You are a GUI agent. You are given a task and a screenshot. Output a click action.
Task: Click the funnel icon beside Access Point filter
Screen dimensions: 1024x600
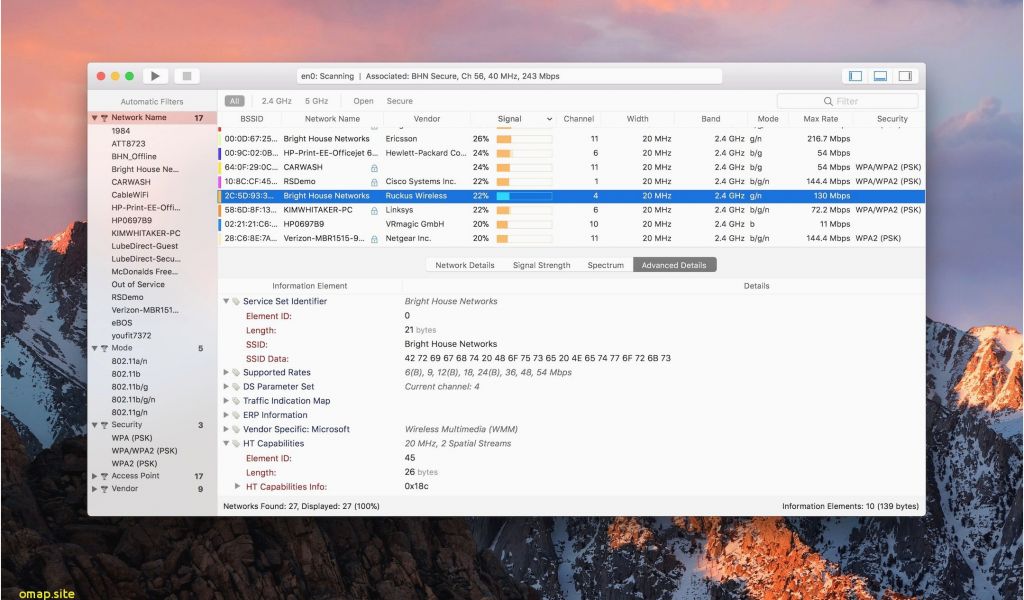click(x=104, y=477)
